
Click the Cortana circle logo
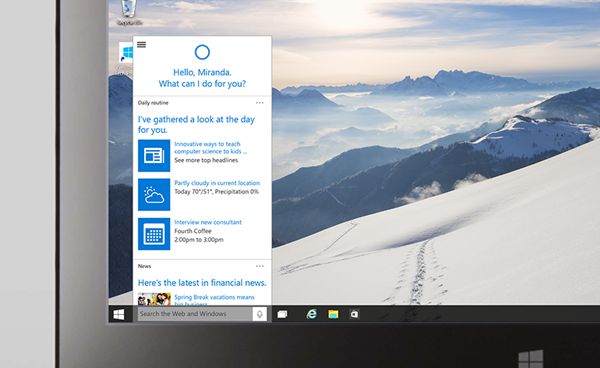click(x=202, y=52)
